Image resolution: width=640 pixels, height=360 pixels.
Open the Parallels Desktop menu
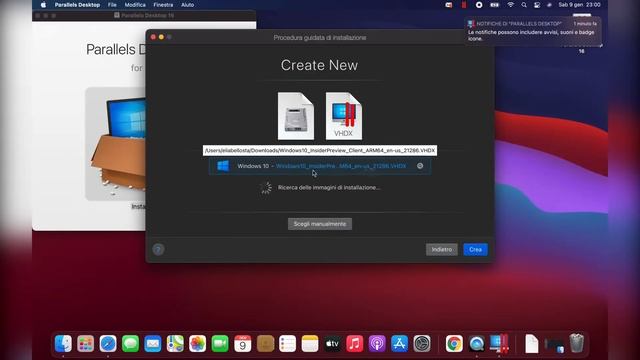77,5
